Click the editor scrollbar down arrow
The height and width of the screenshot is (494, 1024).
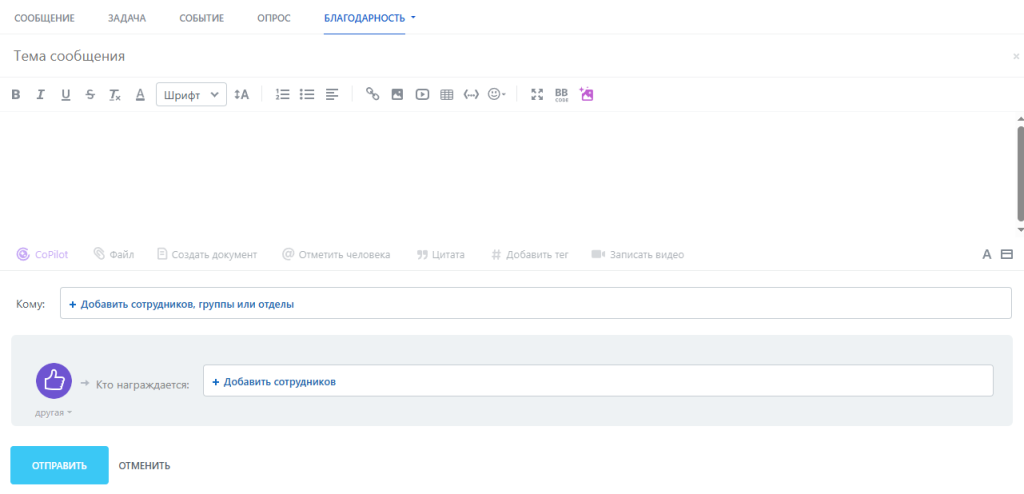[x=1021, y=230]
